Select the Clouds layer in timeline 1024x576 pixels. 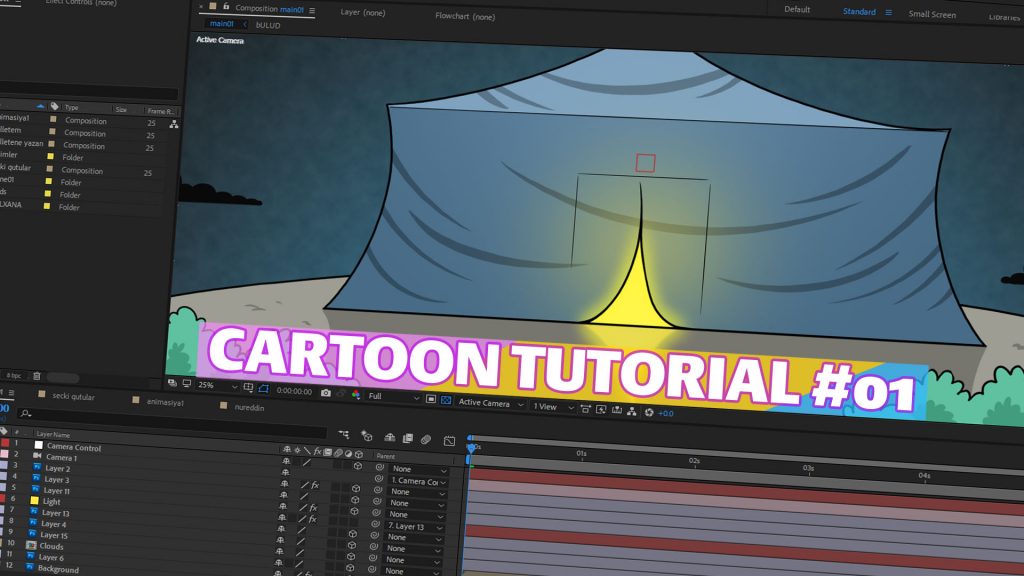[x=51, y=546]
